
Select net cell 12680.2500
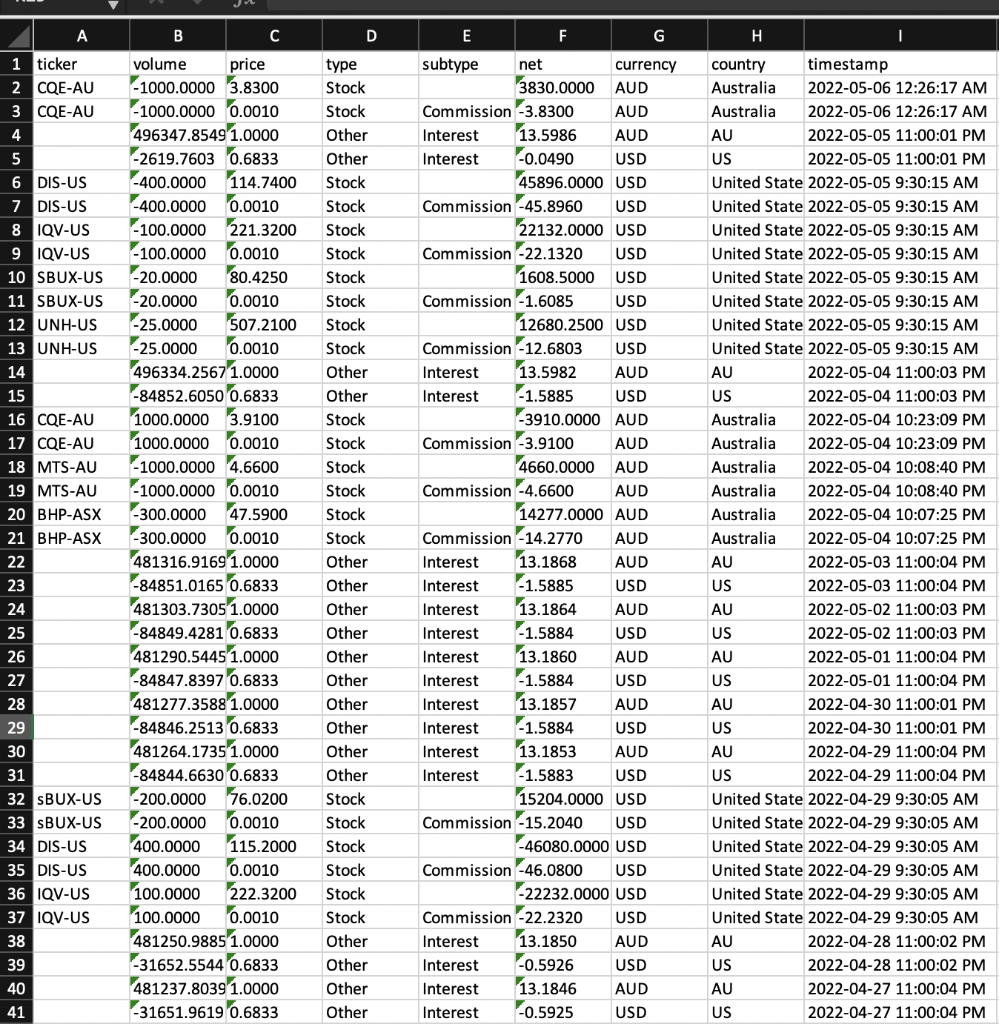(x=563, y=325)
